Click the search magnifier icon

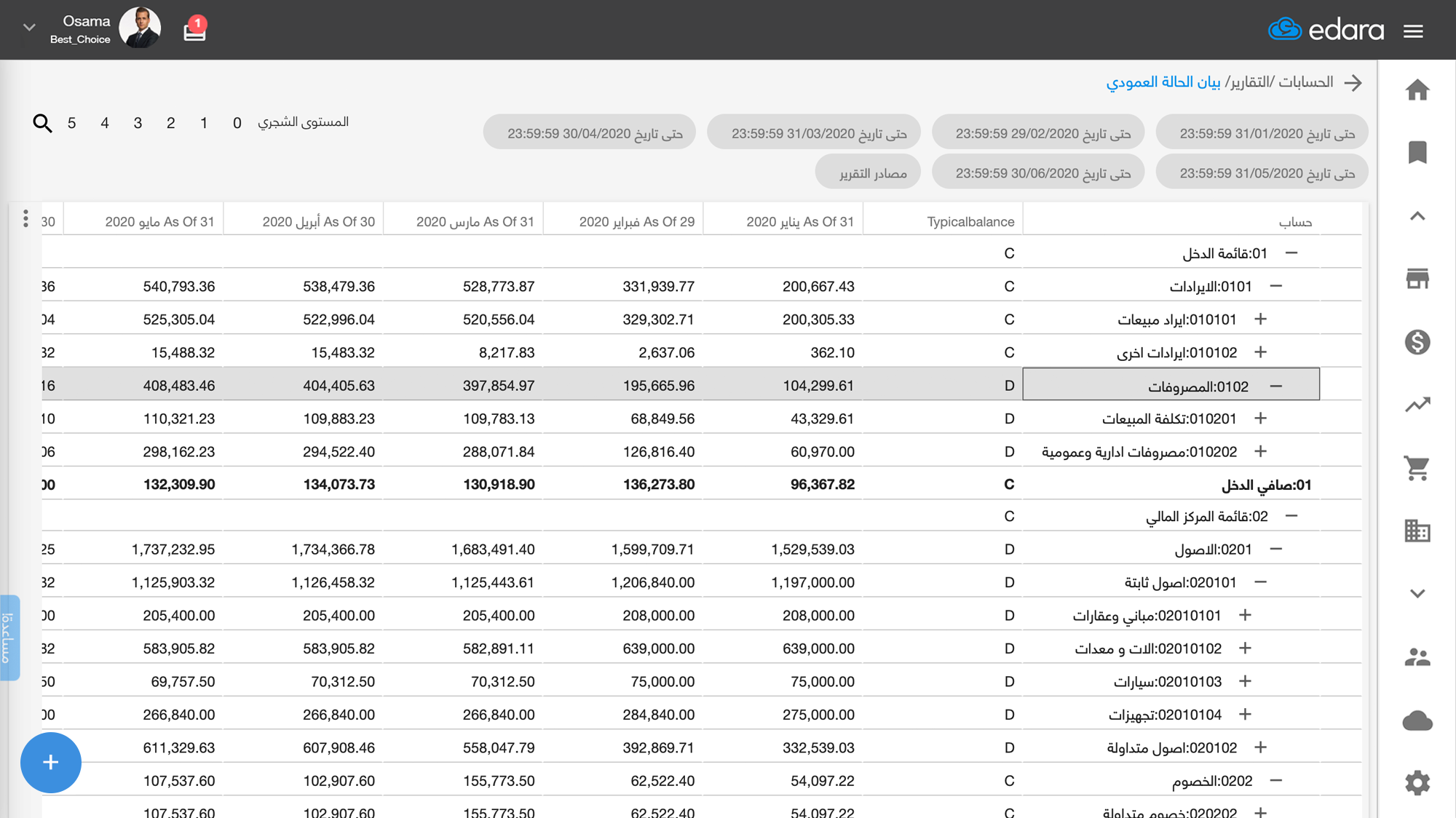[x=42, y=123]
